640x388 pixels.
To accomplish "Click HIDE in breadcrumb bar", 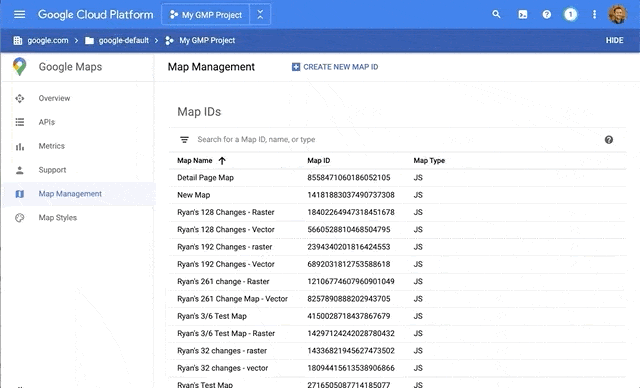I will [x=614, y=40].
